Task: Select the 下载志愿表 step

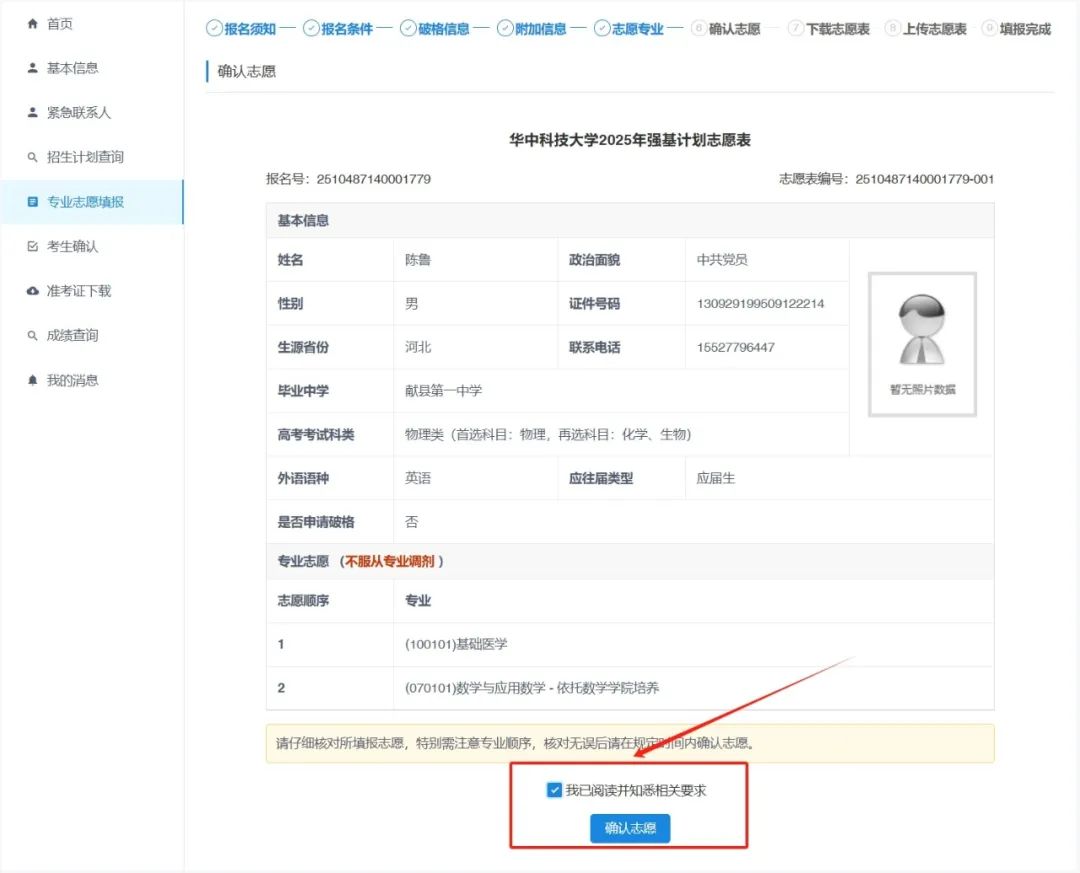Action: [x=830, y=29]
